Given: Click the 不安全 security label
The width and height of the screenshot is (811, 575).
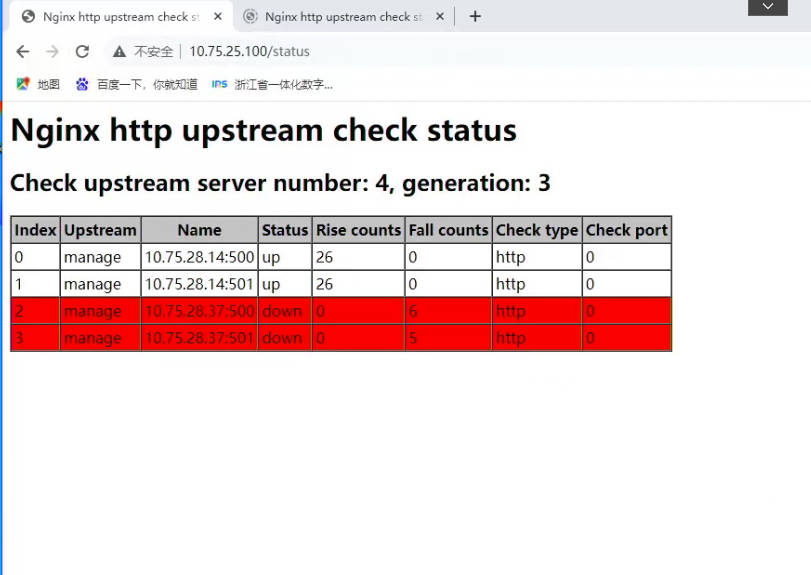Looking at the screenshot, I should [153, 51].
